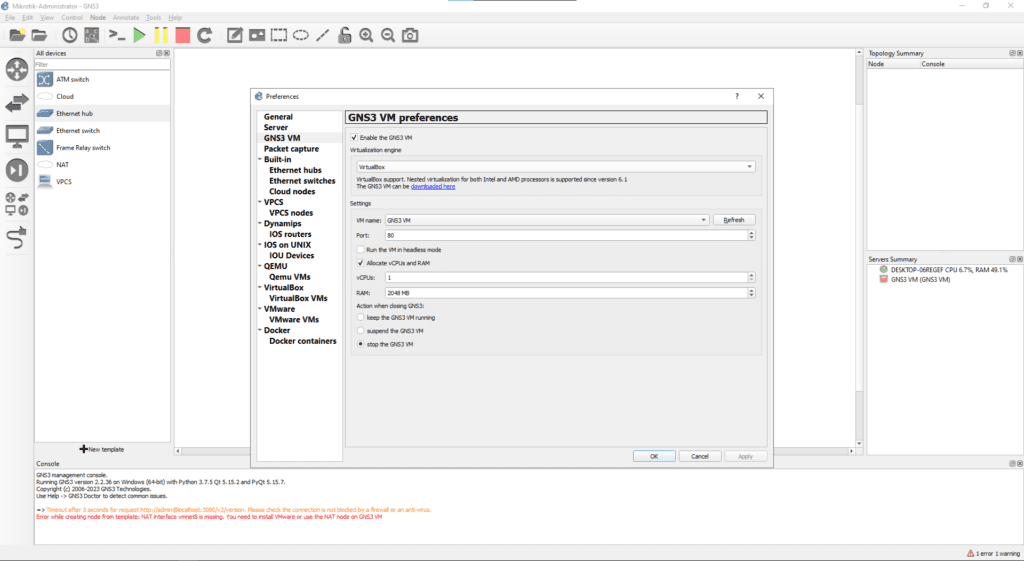Collapse the VirtualBox tree section
Screen dimensions: 1024x561
click(x=260, y=287)
